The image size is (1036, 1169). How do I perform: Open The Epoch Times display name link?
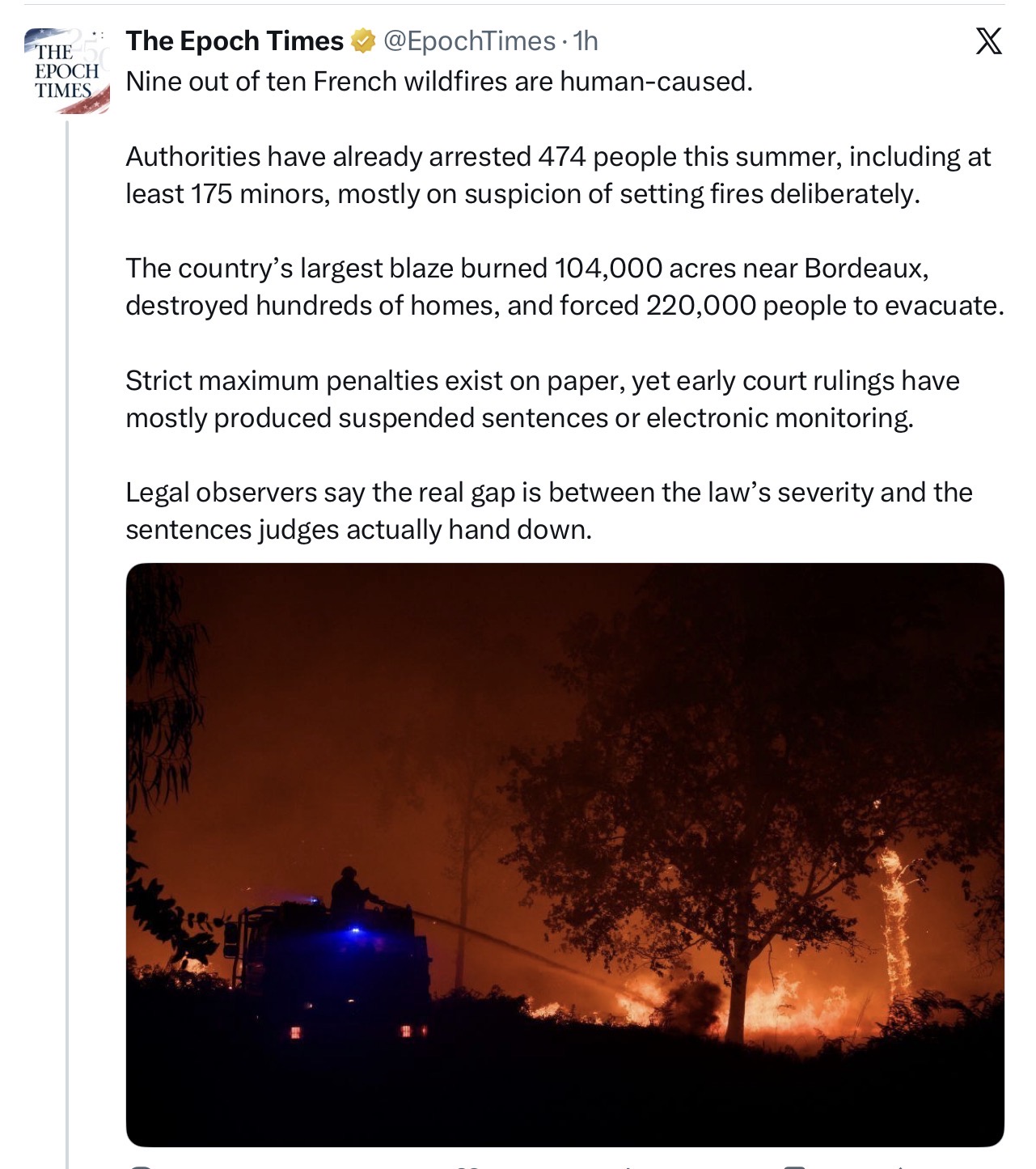point(235,40)
